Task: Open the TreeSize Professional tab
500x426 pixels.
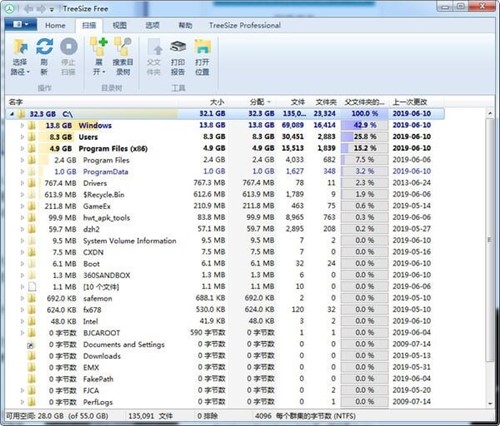Action: [245, 25]
